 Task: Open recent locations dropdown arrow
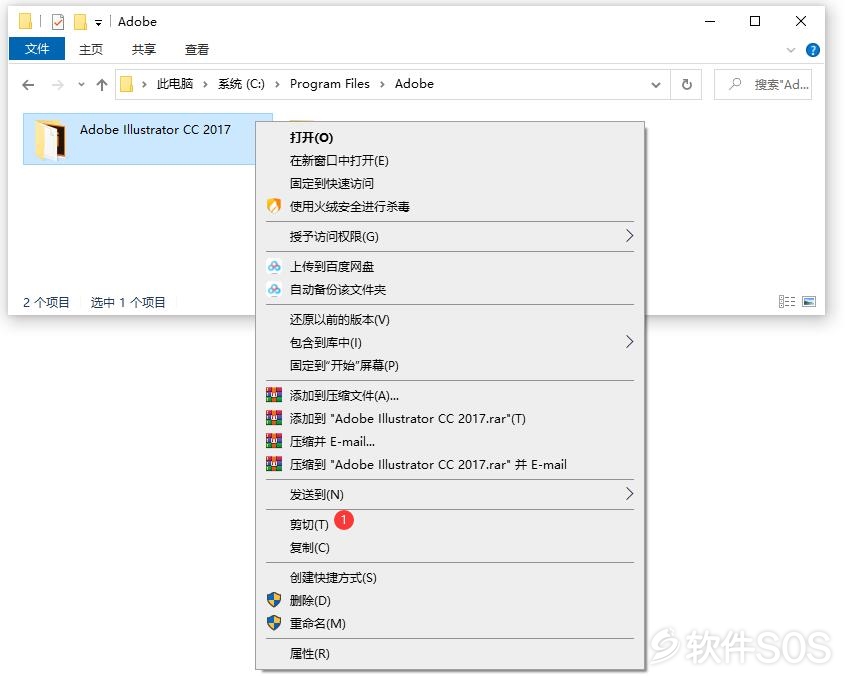(81, 85)
